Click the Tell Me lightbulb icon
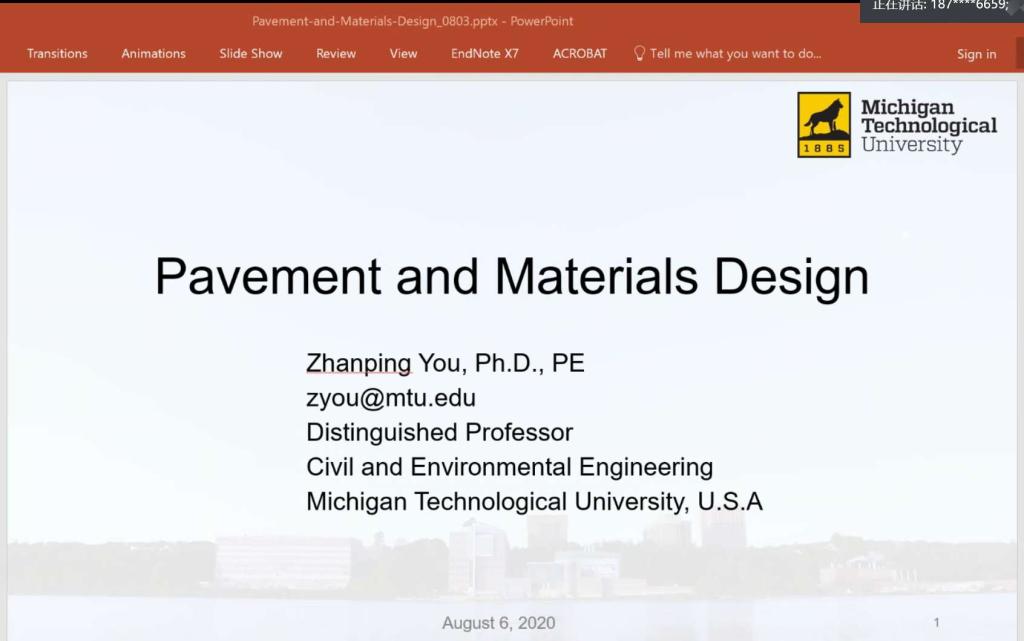The width and height of the screenshot is (1024, 641). (x=639, y=53)
